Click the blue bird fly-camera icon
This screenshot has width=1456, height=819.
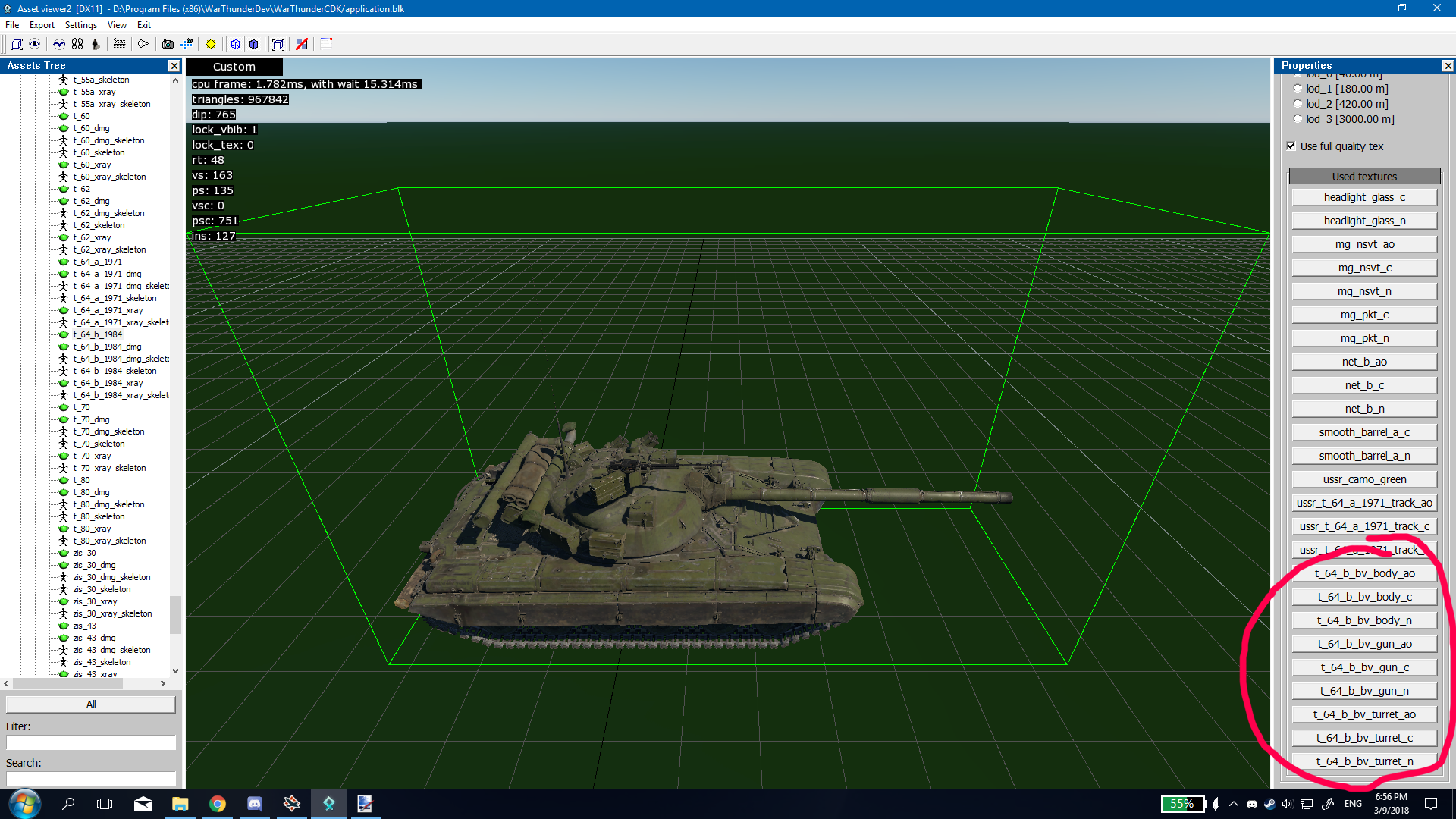[59, 44]
